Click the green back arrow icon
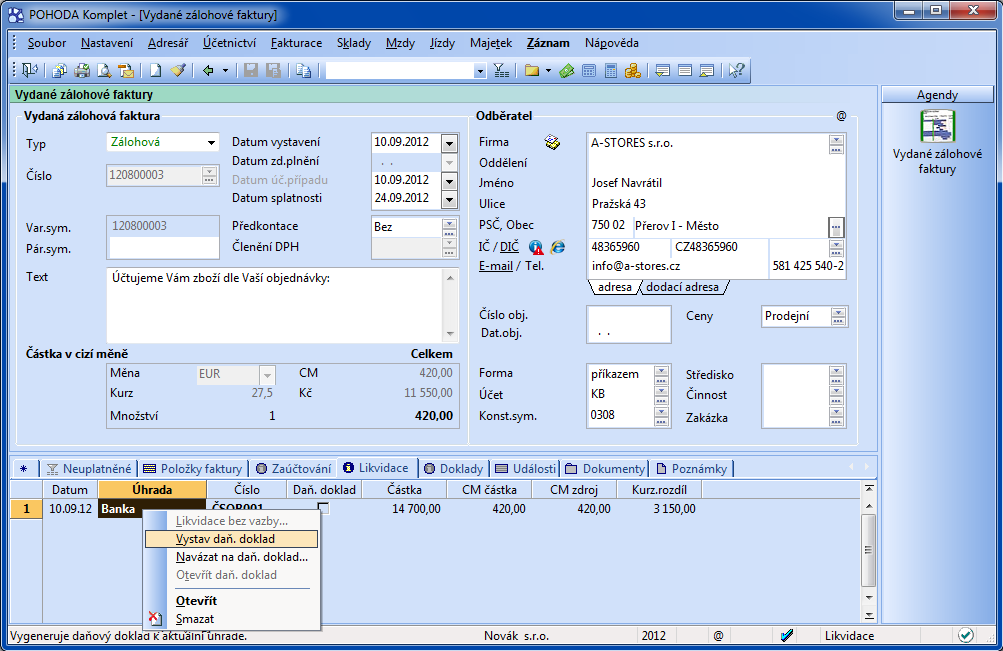Screen dimensions: 1003x651 [x=209, y=70]
